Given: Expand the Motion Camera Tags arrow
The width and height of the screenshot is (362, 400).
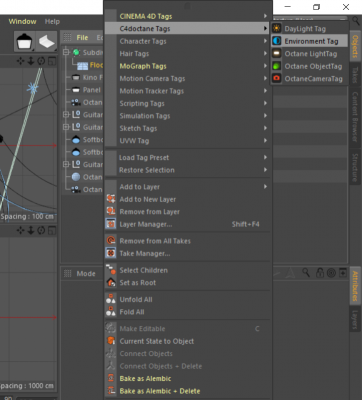Looking at the screenshot, I should pos(265,78).
